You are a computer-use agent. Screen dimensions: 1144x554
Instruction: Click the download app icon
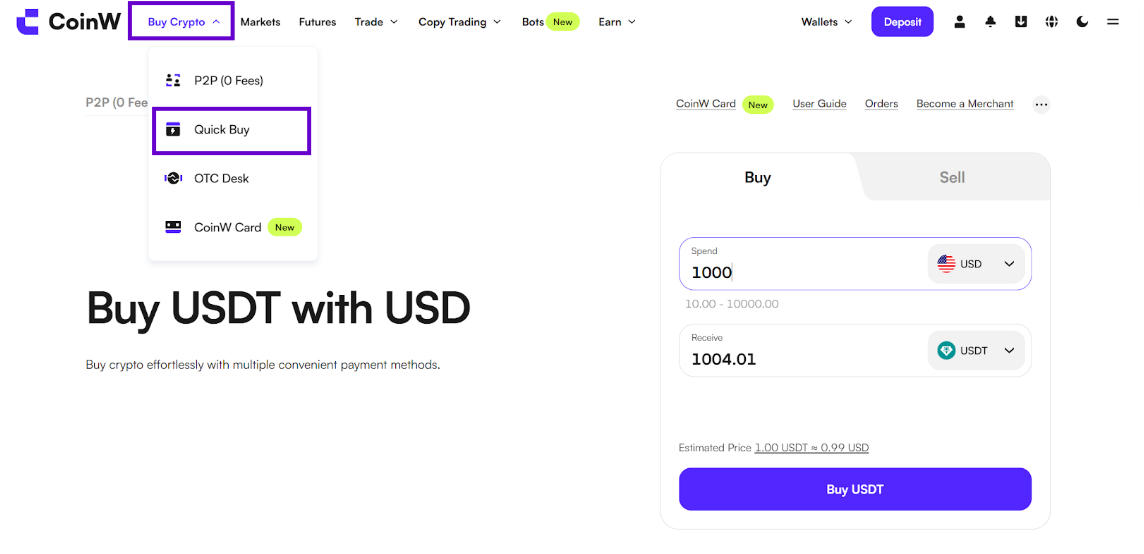tap(1021, 22)
